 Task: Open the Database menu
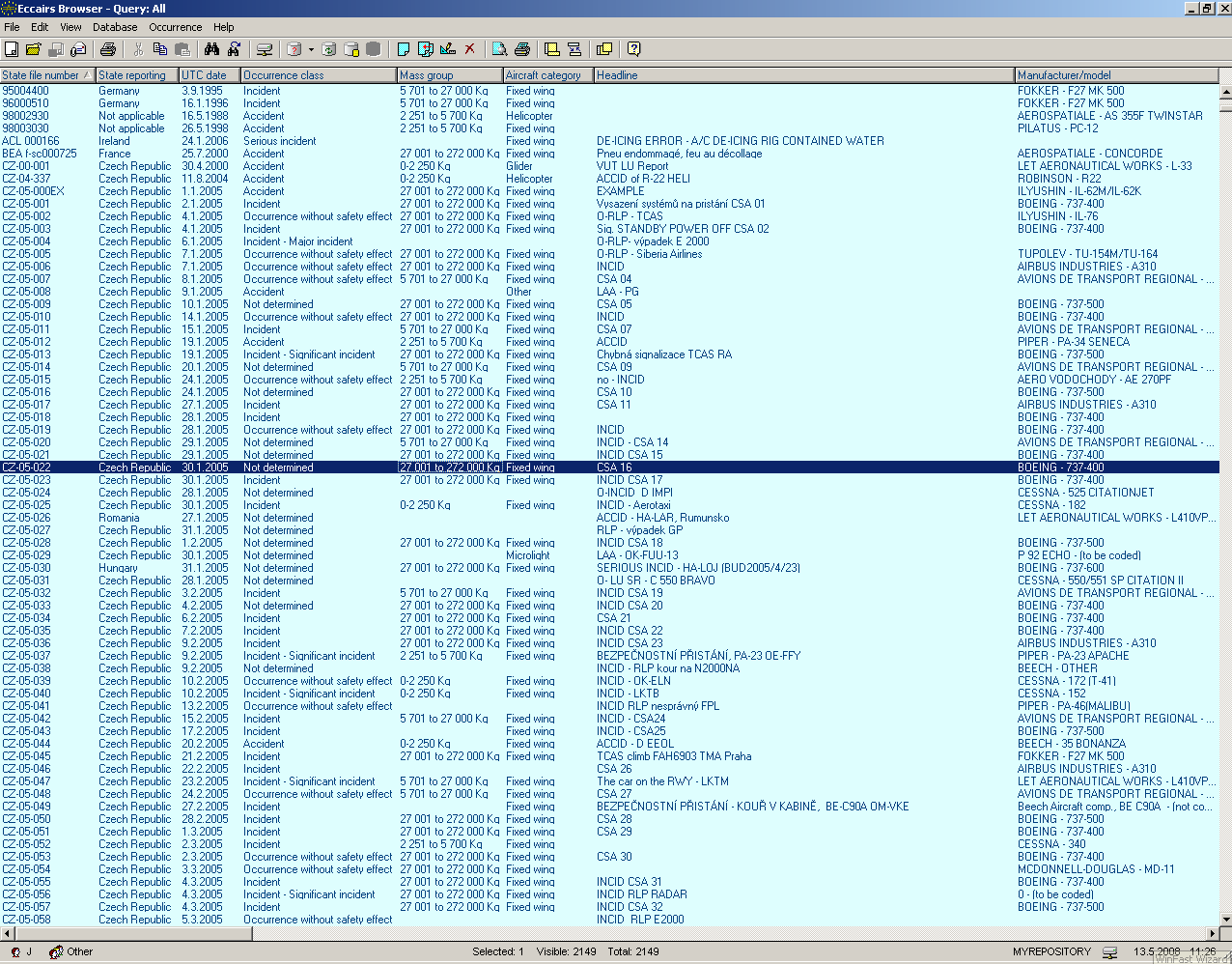point(115,27)
